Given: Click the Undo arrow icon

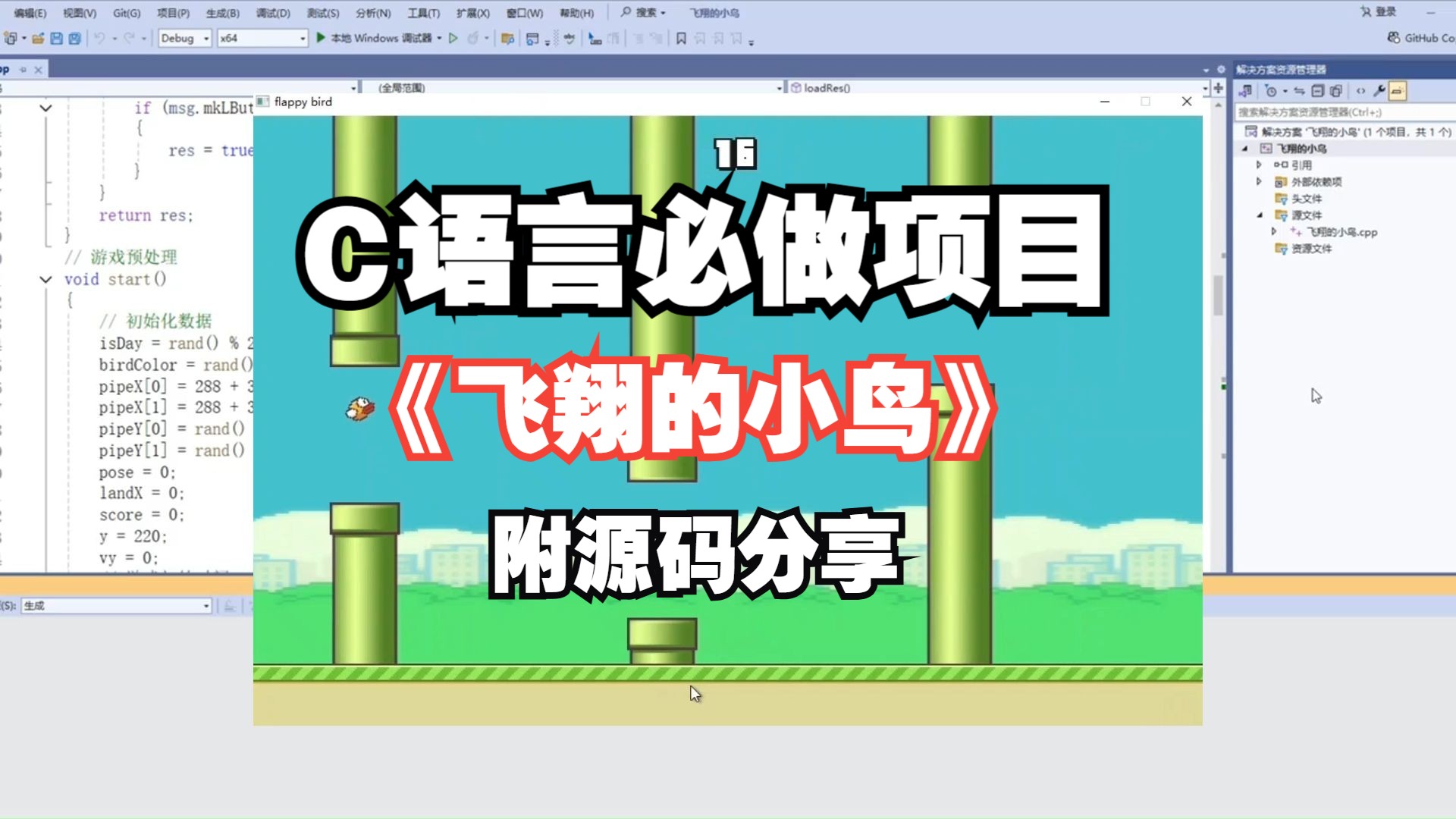Looking at the screenshot, I should [x=99, y=38].
